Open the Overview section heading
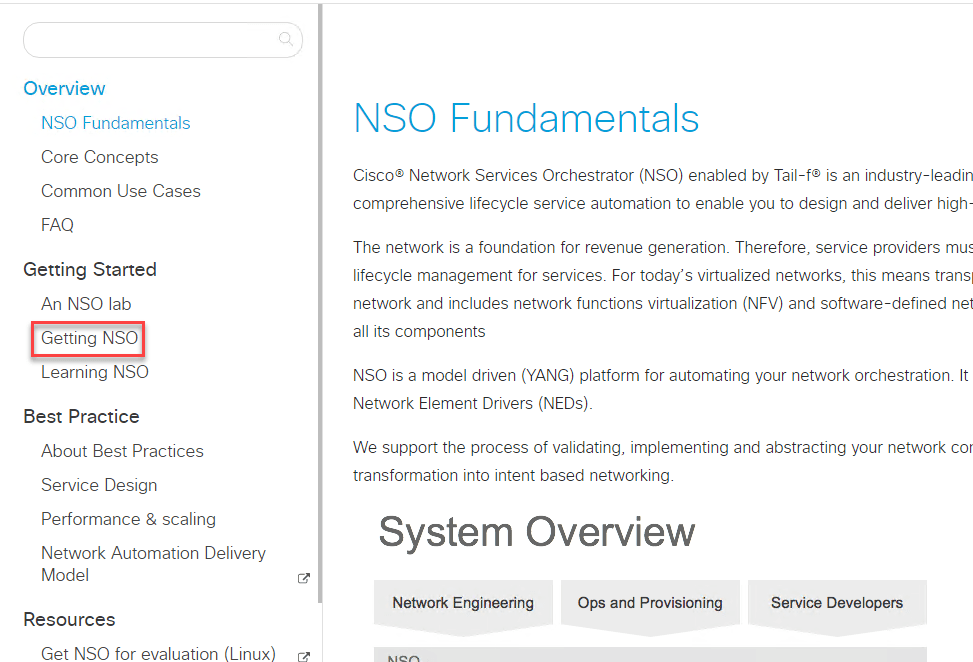The image size is (973, 662). 64,89
